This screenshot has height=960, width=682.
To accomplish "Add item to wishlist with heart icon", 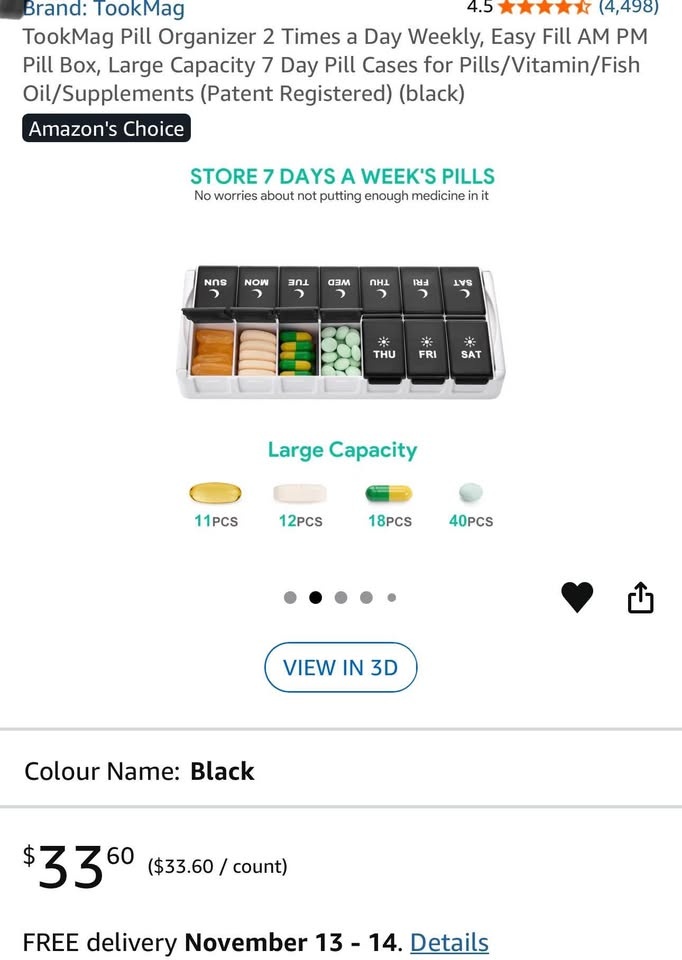I will (x=577, y=597).
